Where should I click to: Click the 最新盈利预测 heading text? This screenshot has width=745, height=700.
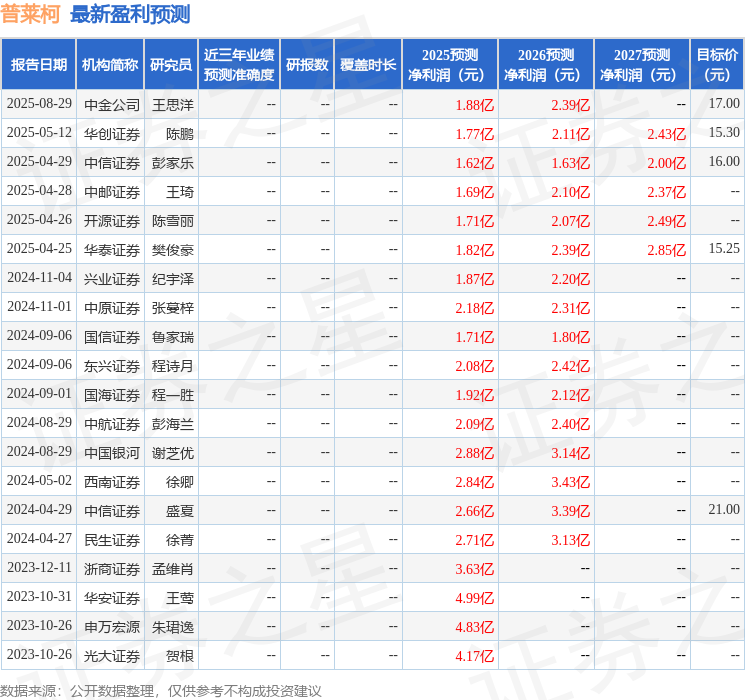(130, 14)
